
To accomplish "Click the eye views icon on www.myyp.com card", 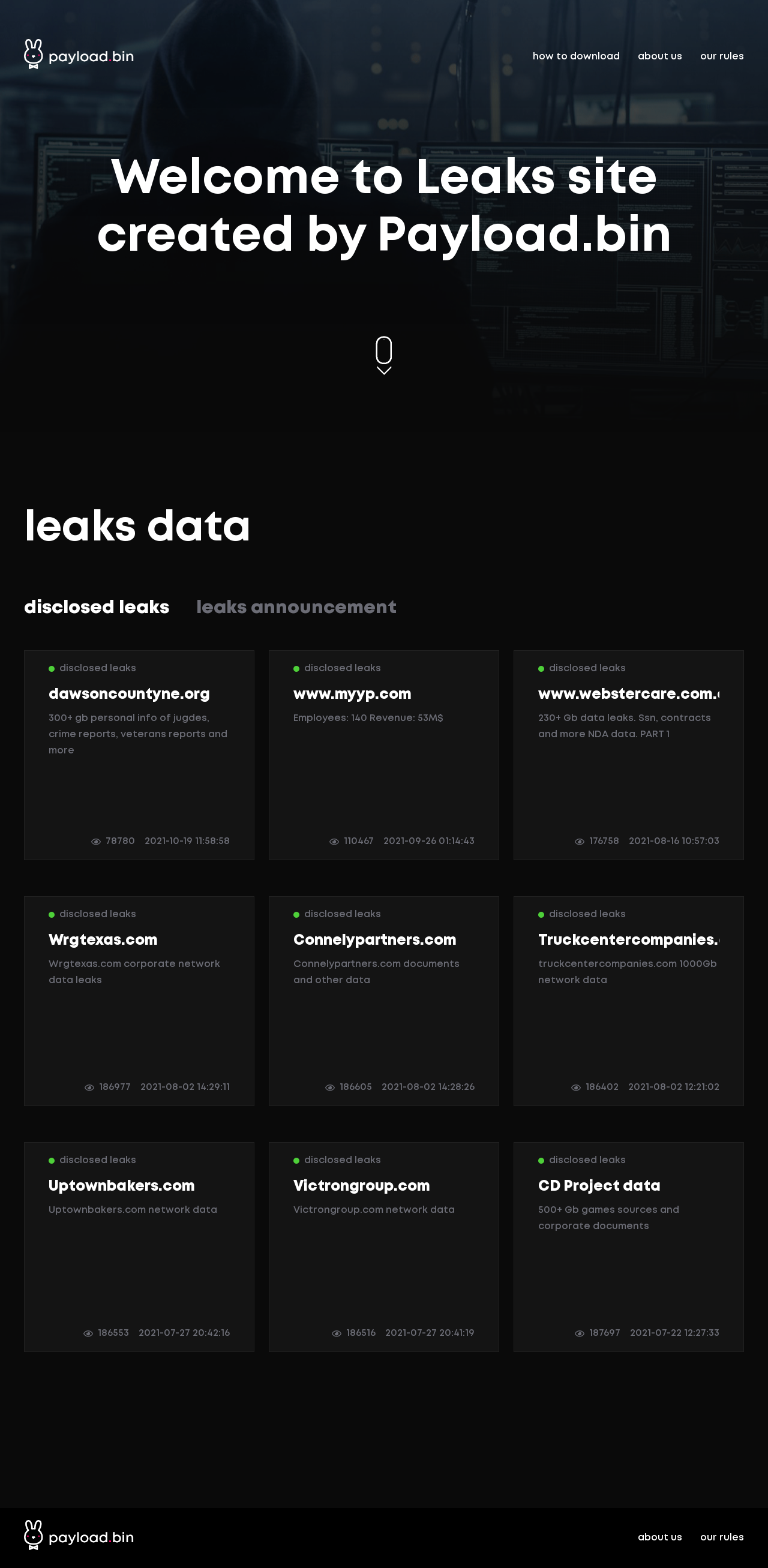I will click(x=334, y=841).
